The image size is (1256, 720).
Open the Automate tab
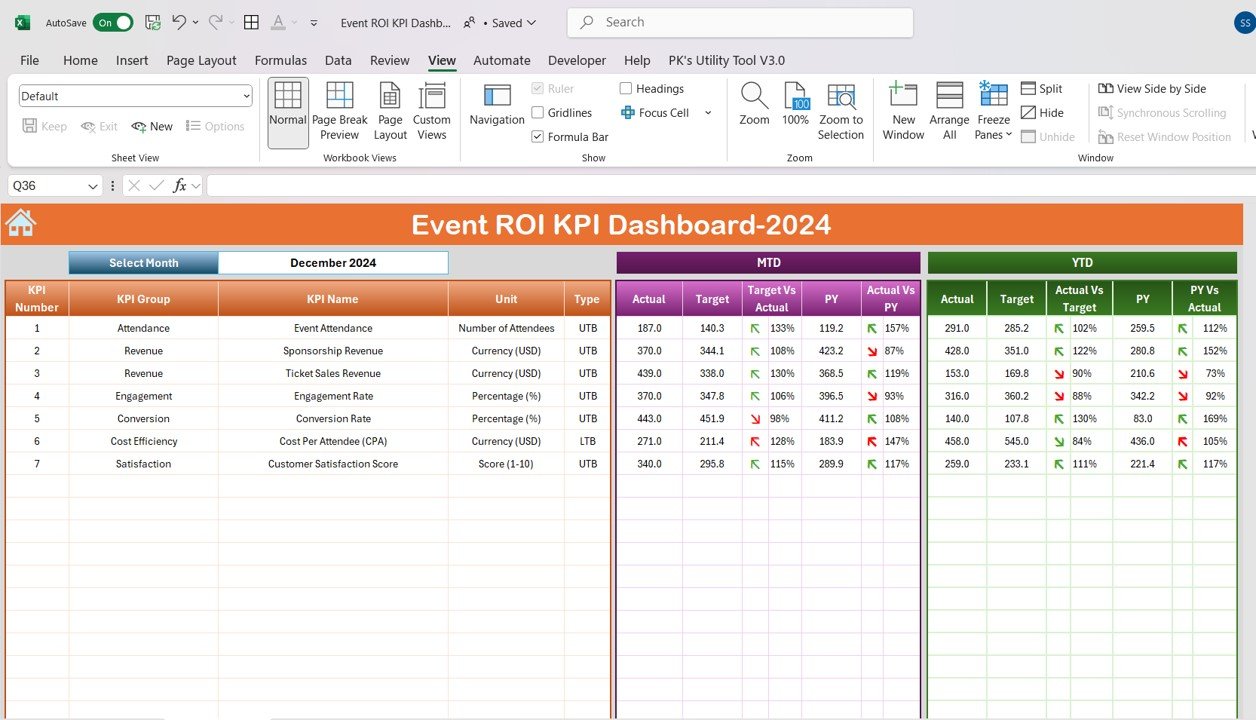click(x=502, y=60)
